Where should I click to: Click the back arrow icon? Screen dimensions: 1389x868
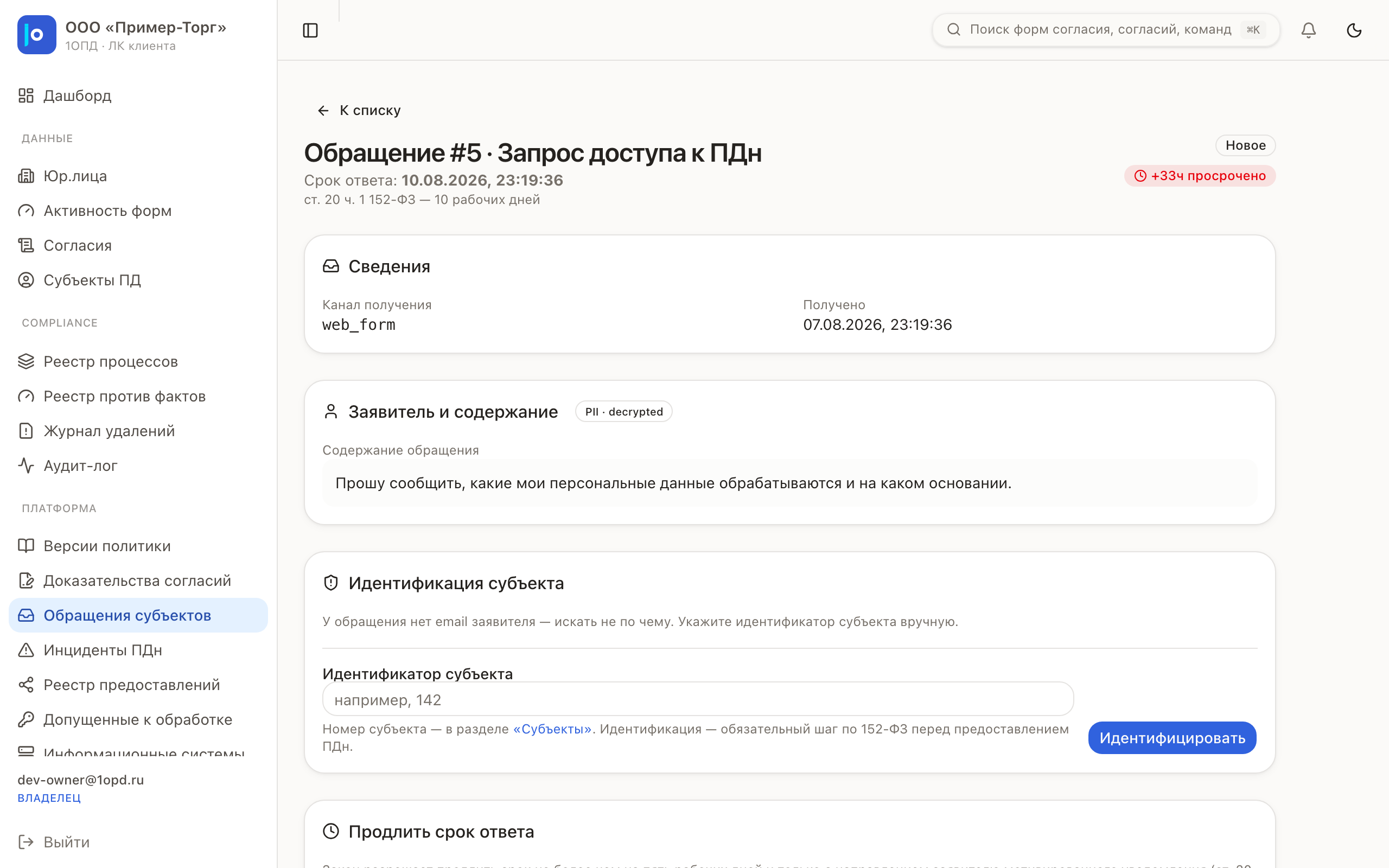tap(323, 110)
